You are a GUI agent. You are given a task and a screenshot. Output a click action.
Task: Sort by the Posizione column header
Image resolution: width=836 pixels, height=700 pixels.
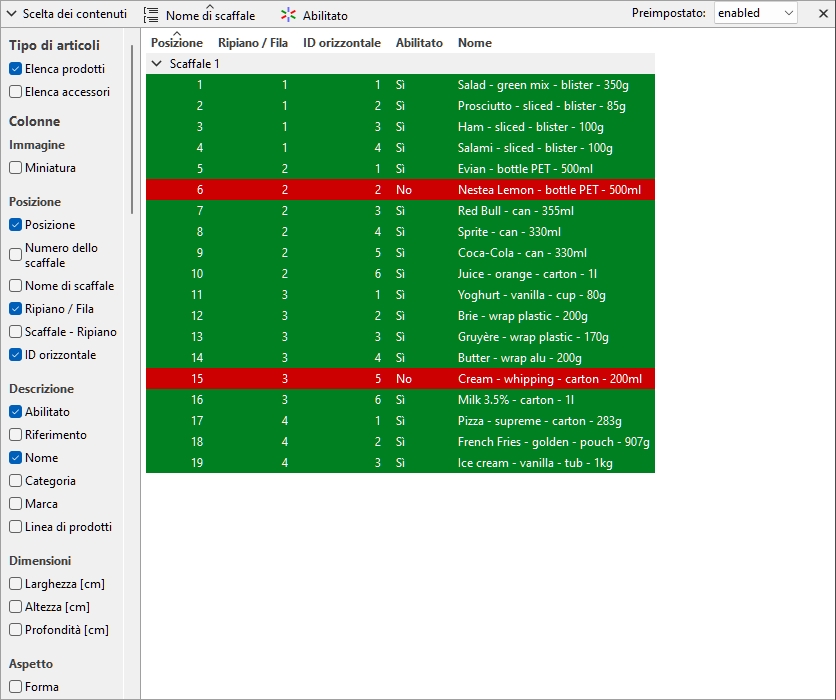coord(176,43)
